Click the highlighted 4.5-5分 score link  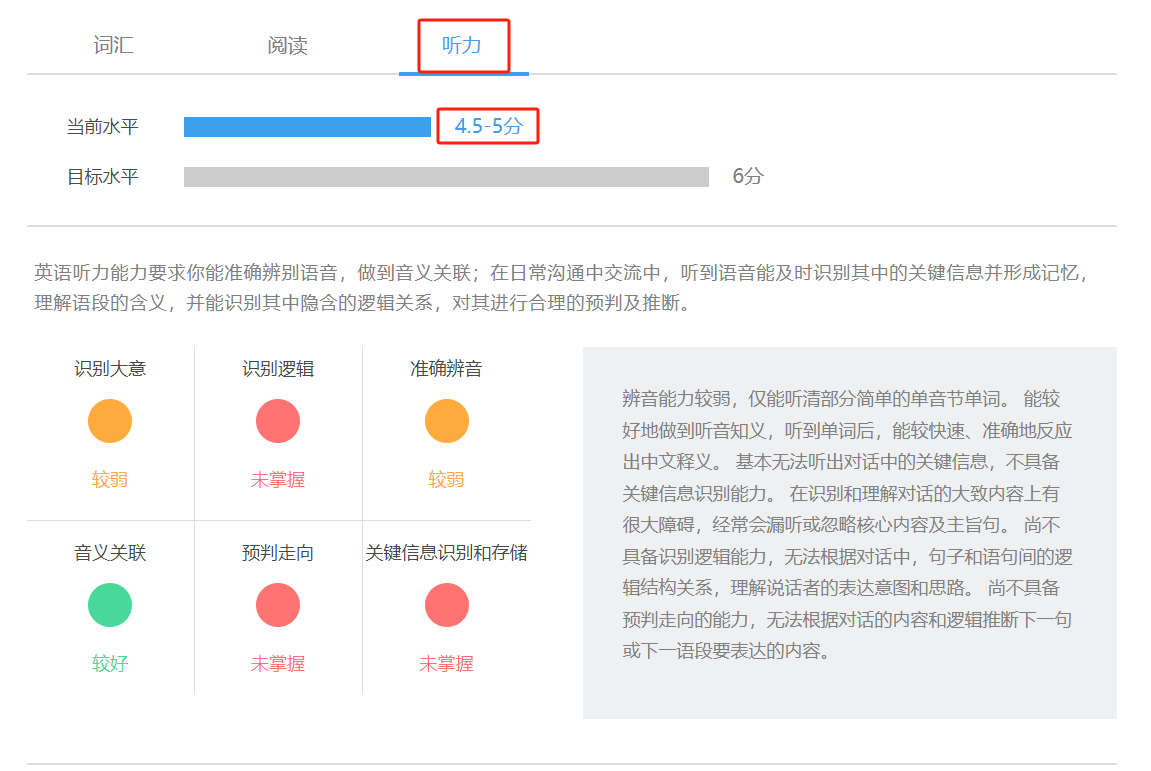487,127
